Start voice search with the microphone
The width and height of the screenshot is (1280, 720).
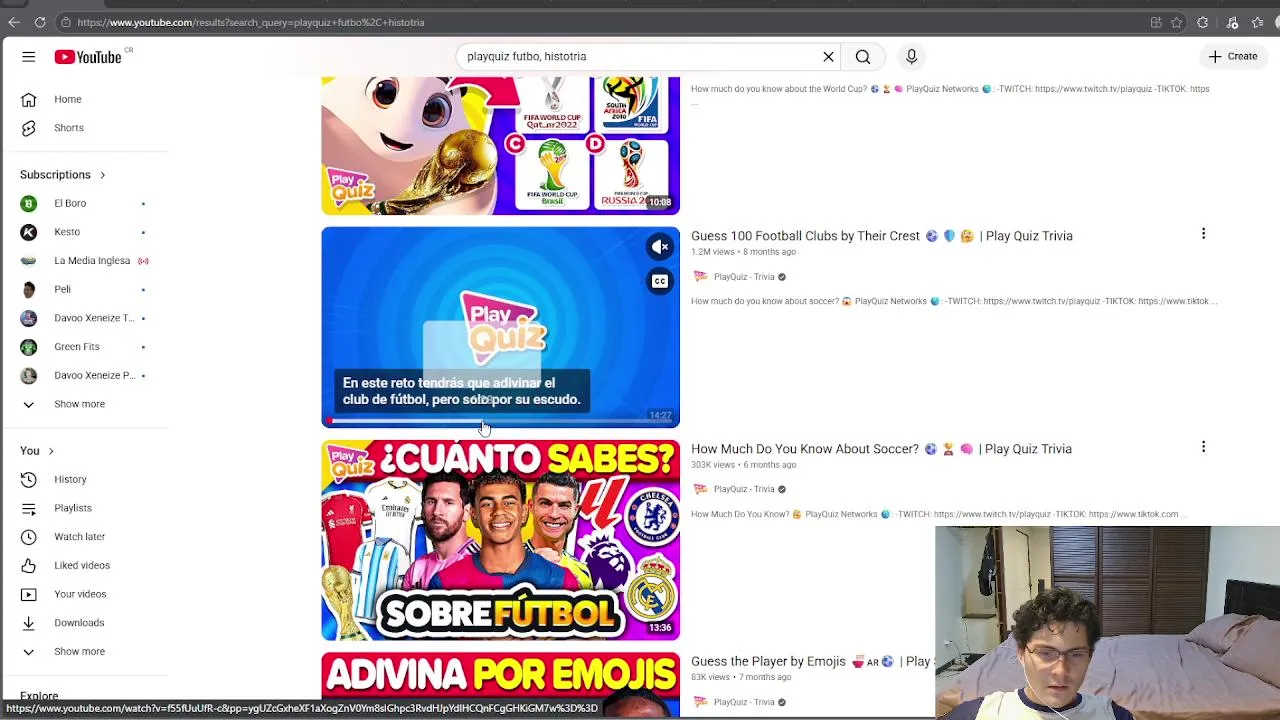coord(911,57)
